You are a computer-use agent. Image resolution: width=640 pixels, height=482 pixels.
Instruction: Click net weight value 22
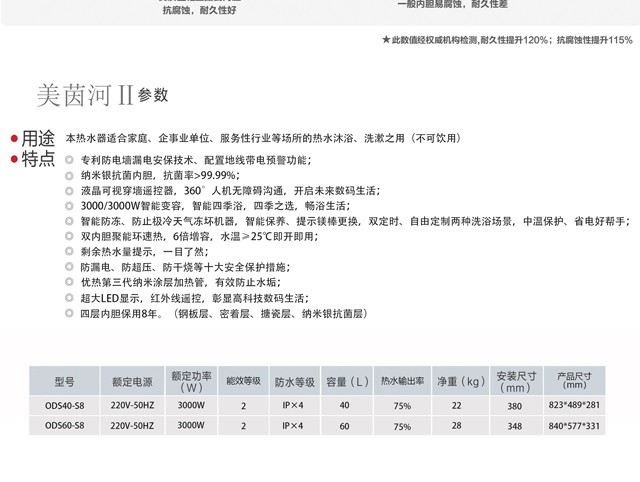[x=456, y=406]
